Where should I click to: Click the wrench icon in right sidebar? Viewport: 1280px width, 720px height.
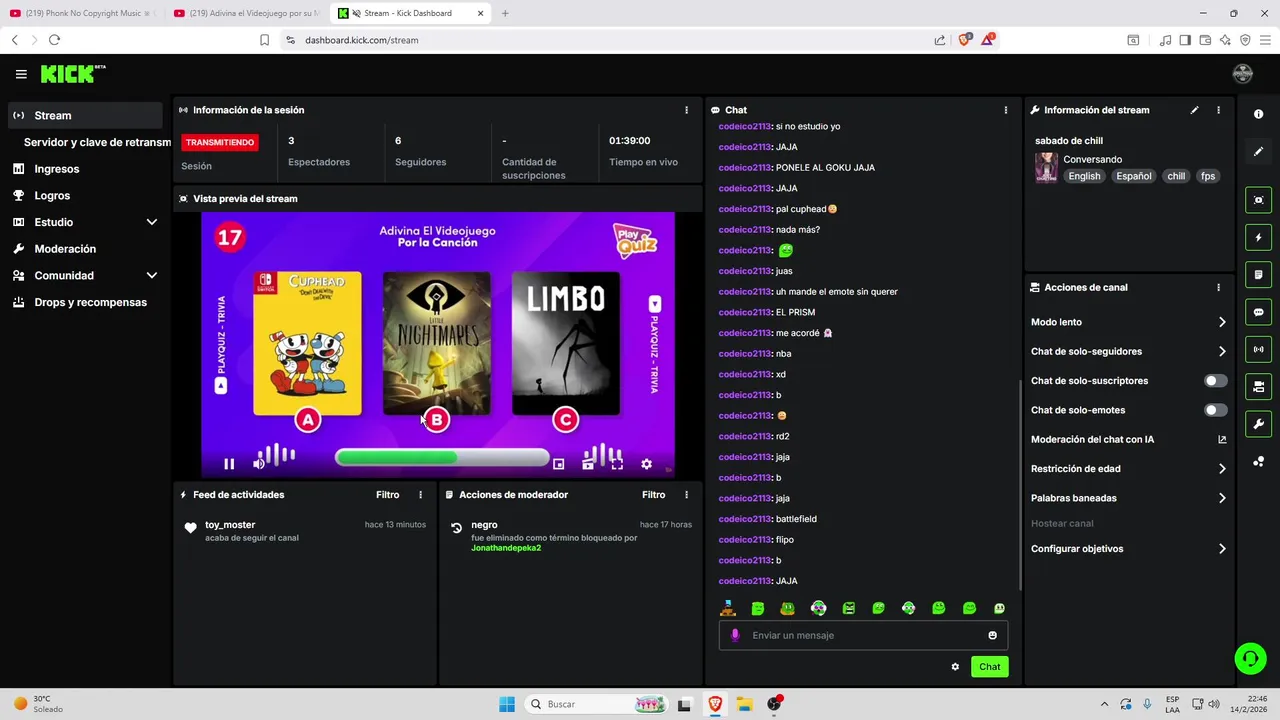coord(1258,424)
